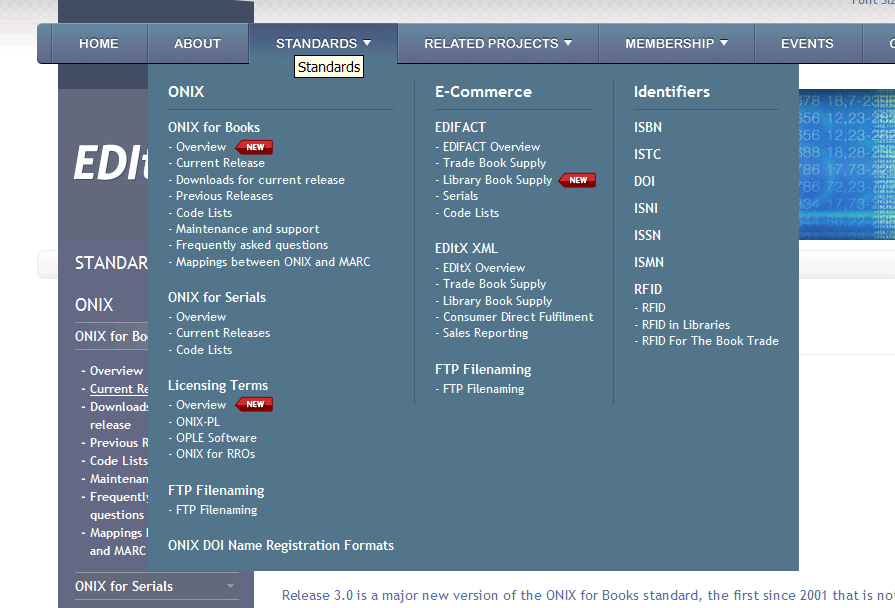Viewport: 895px width, 608px height.
Task: Open Code Lists under EDIFACT
Action: point(471,213)
